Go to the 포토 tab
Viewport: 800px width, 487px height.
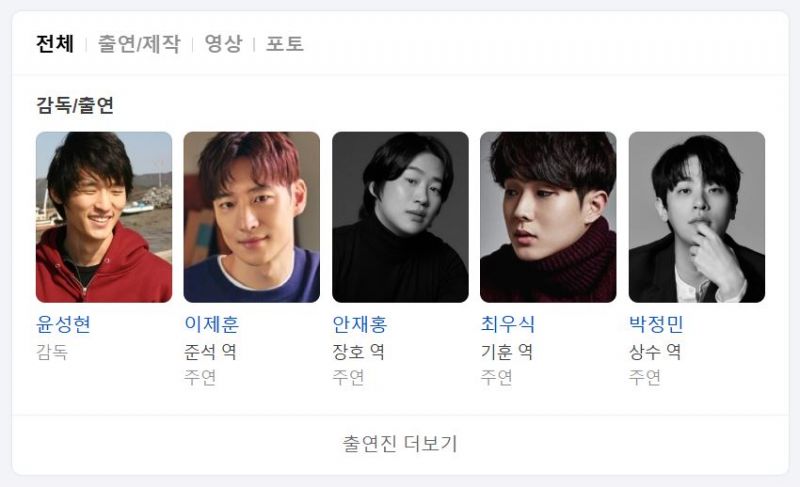coord(285,44)
